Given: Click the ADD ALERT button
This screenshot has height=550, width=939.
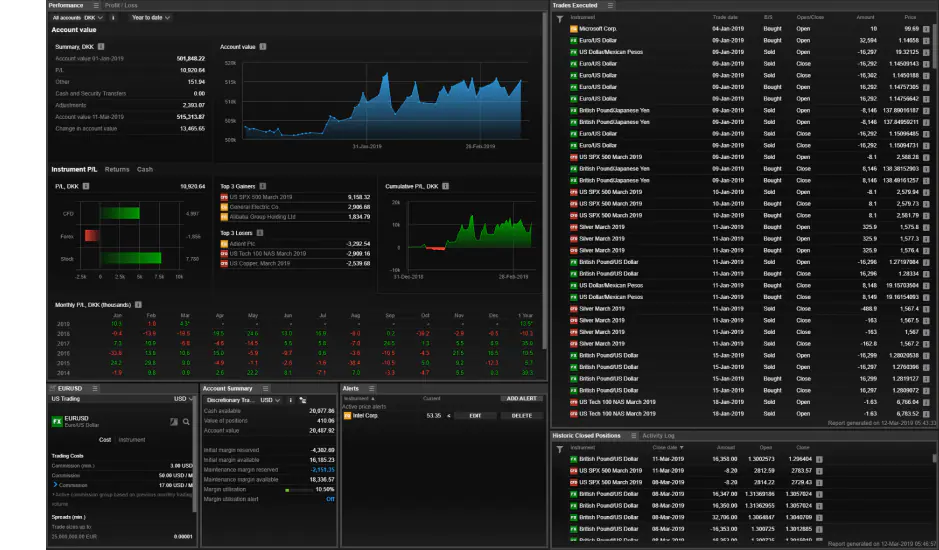Looking at the screenshot, I should tap(521, 398).
